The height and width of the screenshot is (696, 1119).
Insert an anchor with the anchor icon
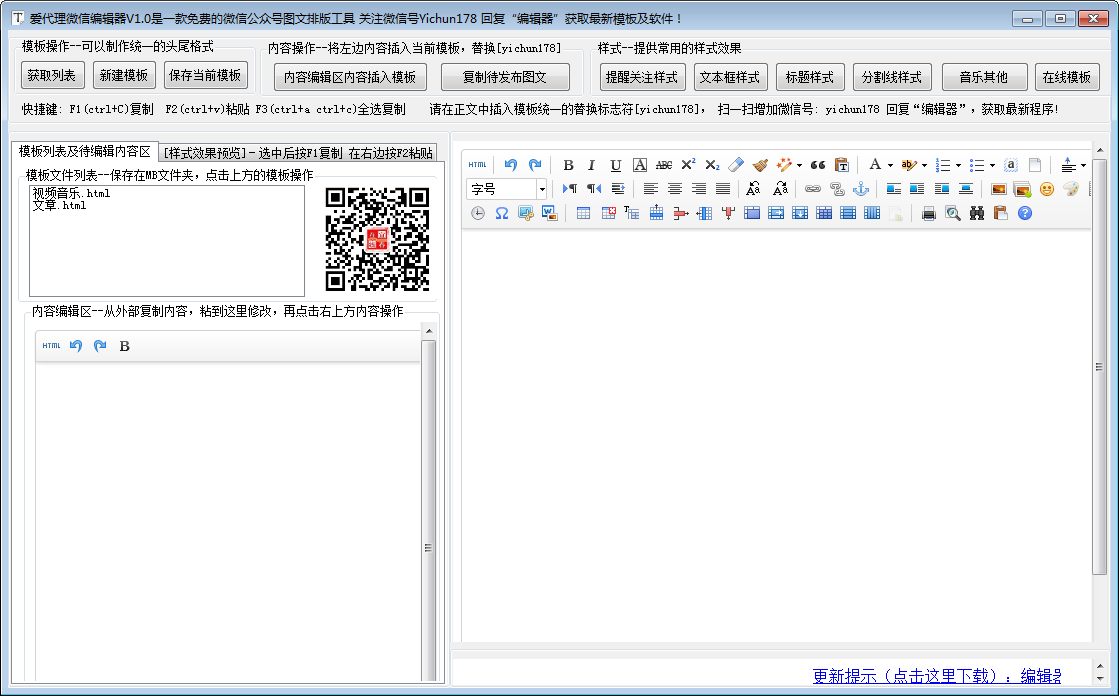tap(861, 188)
